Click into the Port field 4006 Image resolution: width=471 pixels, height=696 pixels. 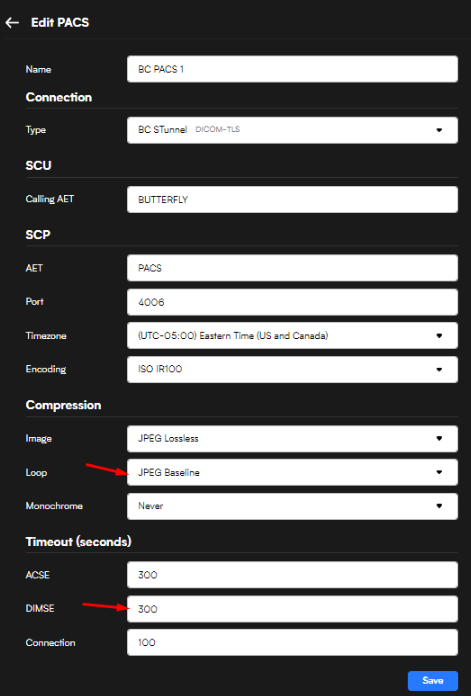(292, 302)
